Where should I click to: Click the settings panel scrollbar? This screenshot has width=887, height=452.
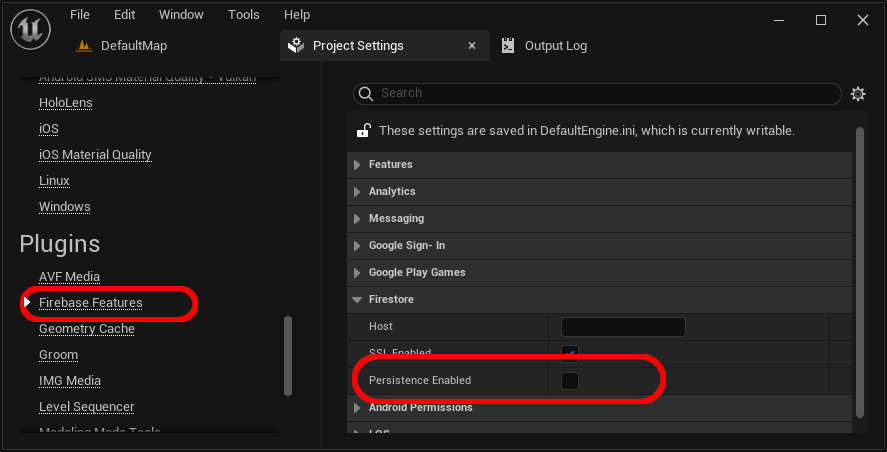click(x=860, y=273)
